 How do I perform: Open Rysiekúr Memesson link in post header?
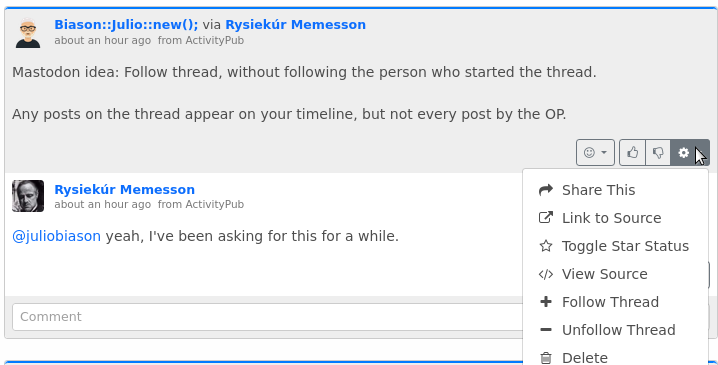pyautogui.click(x=295, y=25)
